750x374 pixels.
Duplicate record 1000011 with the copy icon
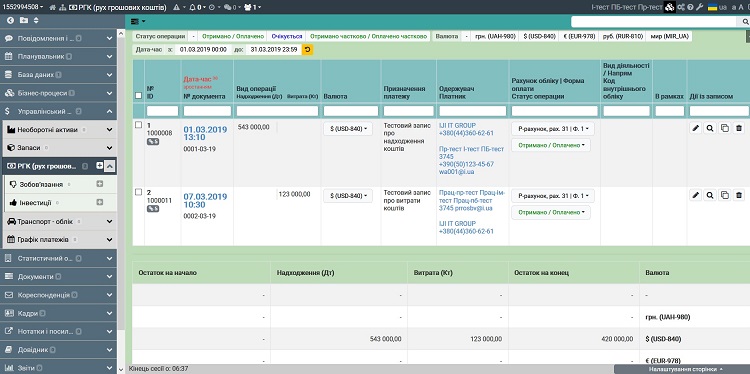(x=725, y=195)
